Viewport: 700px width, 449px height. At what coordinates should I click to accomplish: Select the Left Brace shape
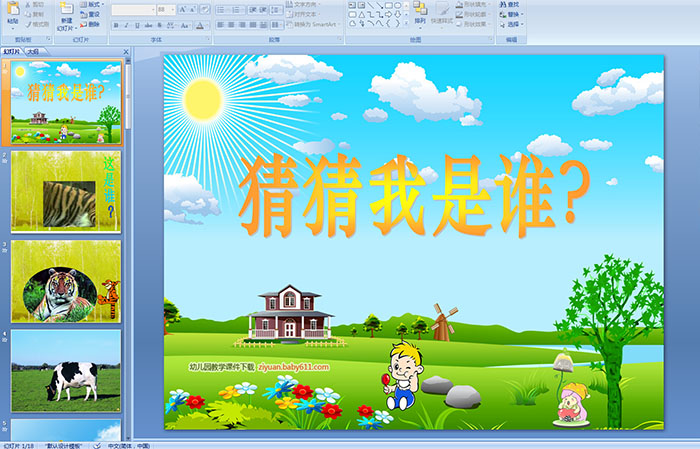[x=388, y=23]
